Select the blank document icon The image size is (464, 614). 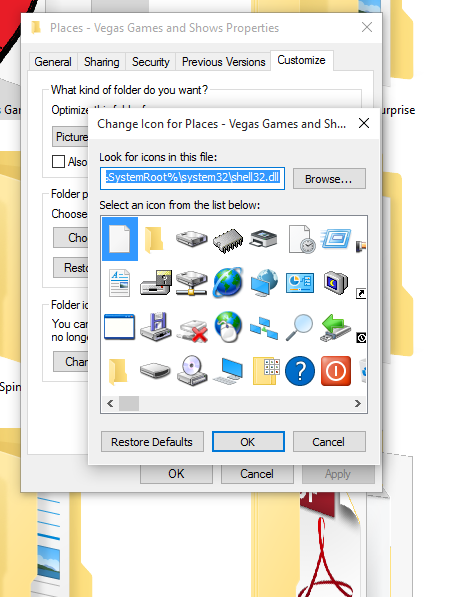[119, 239]
